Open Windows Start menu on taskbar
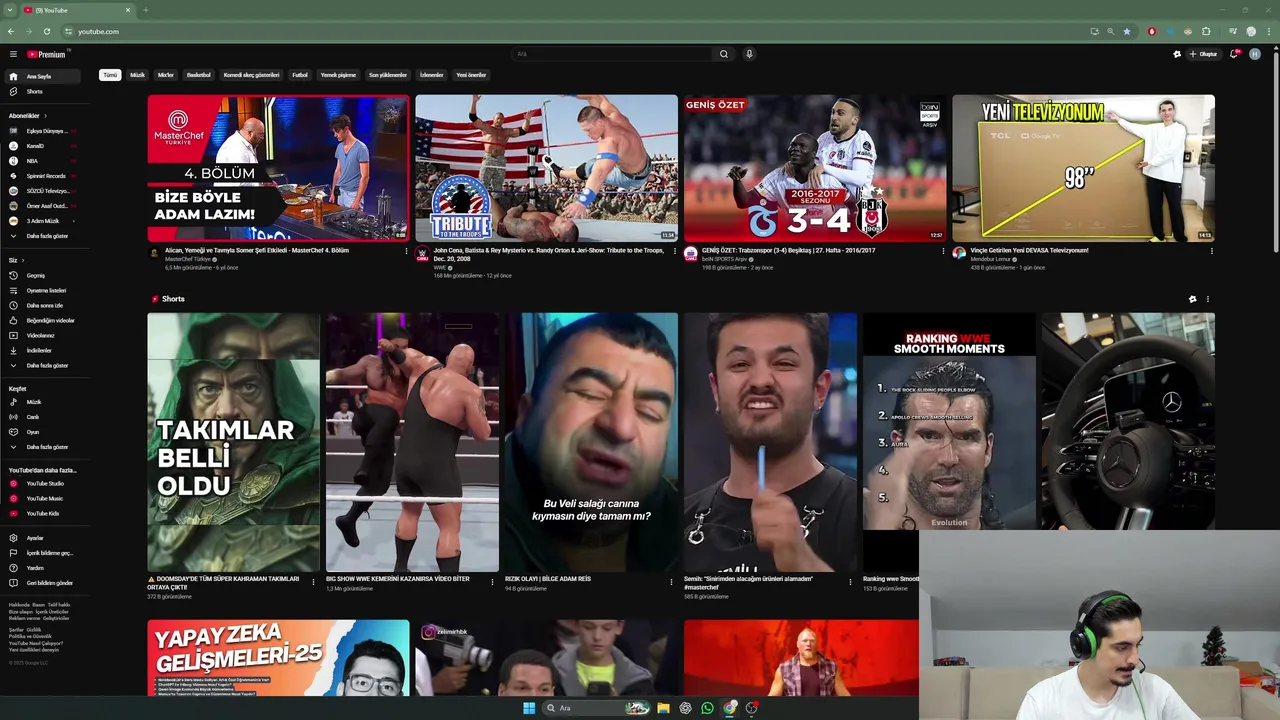Viewport: 1280px width, 720px height. tap(529, 708)
